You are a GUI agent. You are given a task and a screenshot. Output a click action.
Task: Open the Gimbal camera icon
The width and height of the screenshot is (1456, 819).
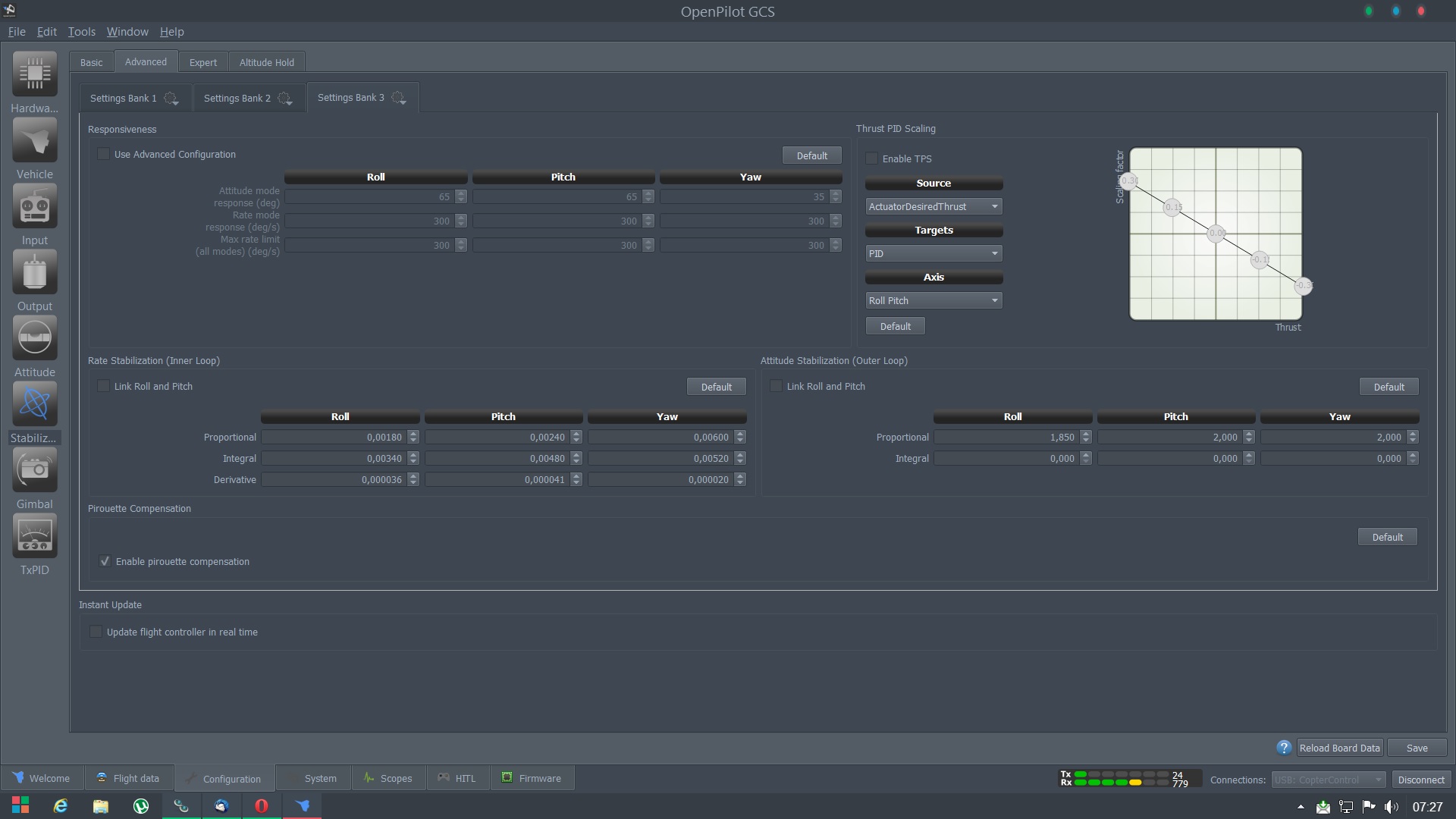[x=35, y=470]
